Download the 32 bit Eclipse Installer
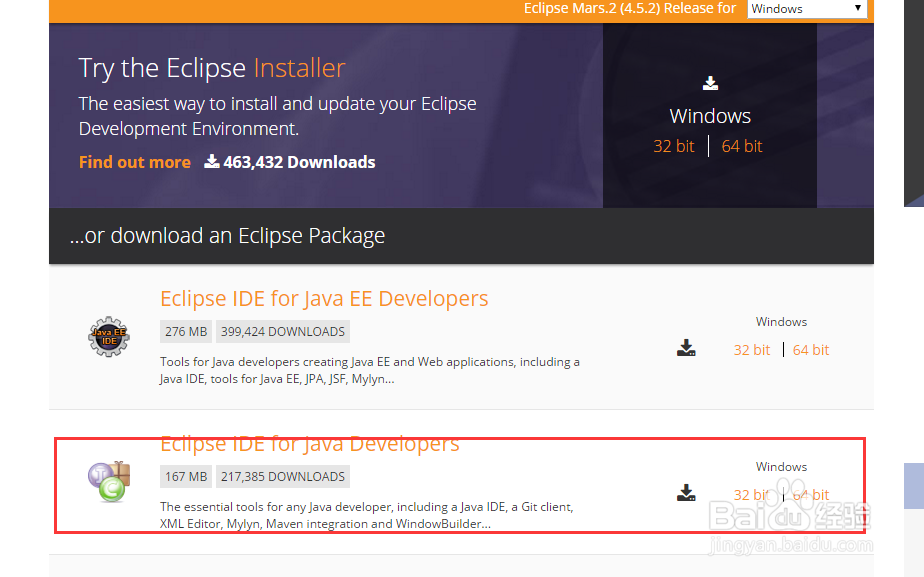 click(x=673, y=145)
